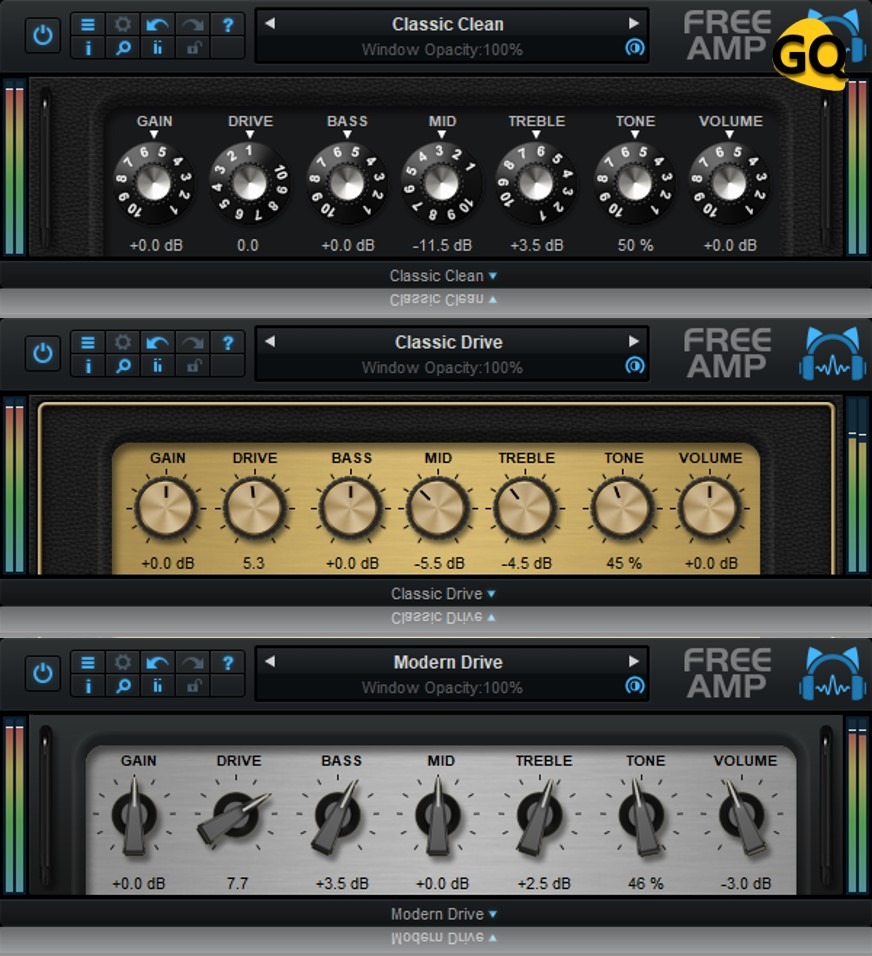872x956 pixels.
Task: Click the Classic Clean TREBLE knob
Action: tap(536, 183)
